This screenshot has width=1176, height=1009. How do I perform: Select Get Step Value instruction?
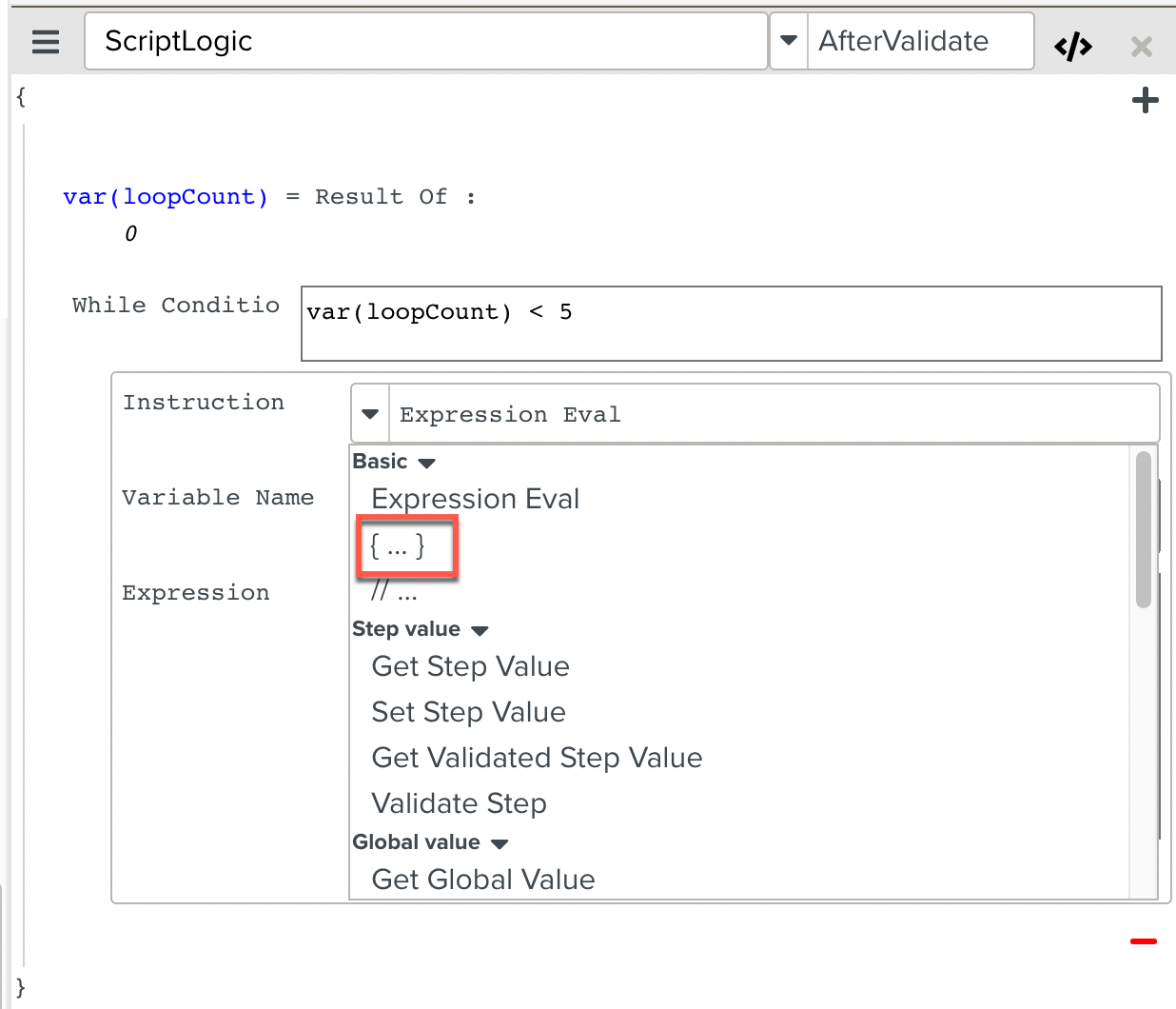tap(470, 666)
